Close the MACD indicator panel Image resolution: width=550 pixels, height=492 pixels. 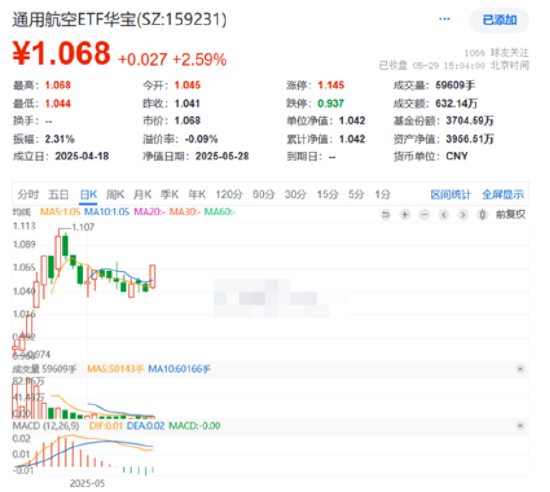pyautogui.click(x=520, y=426)
